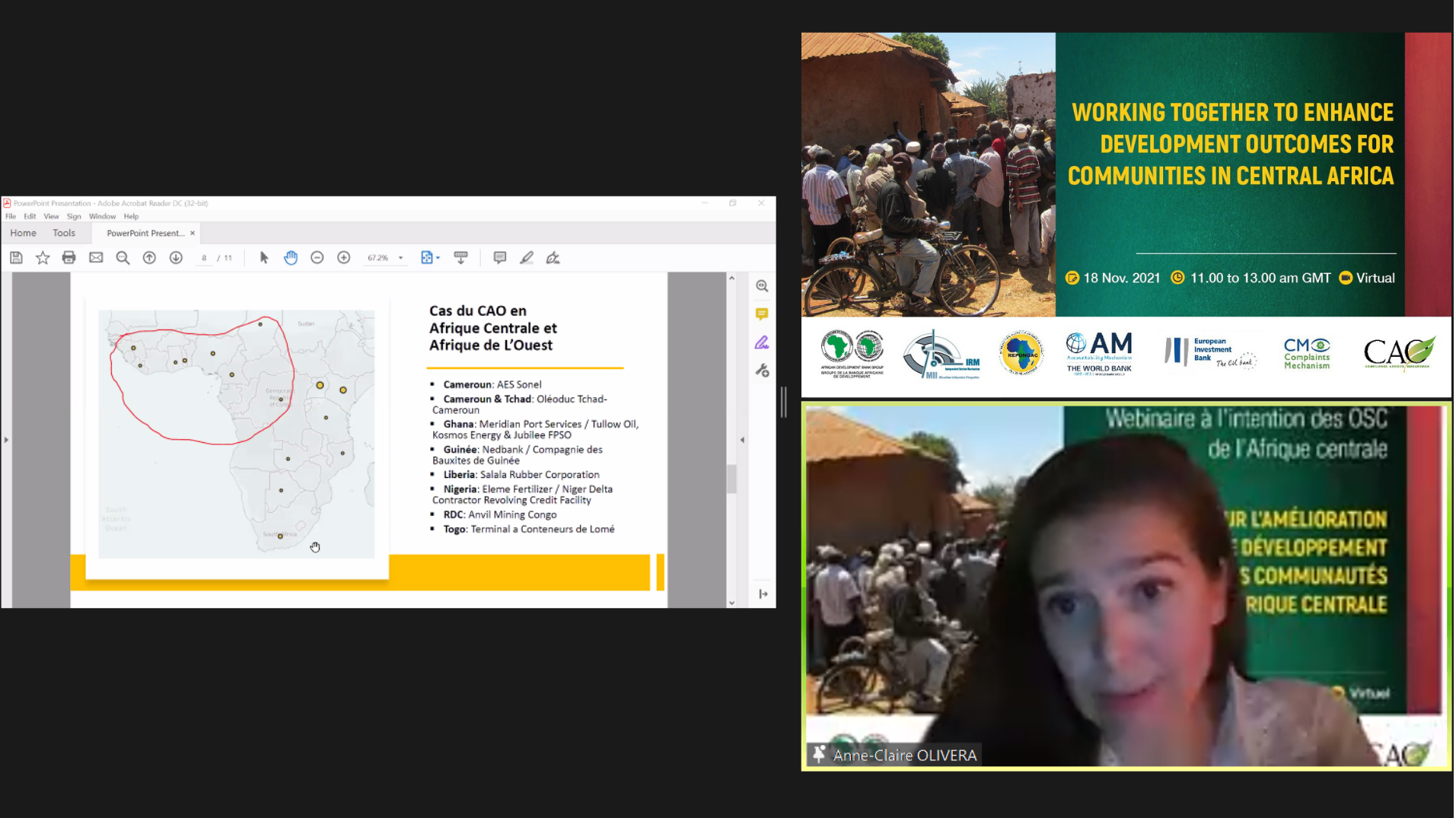
Task: Expand the right tools pane with bottom arrow
Action: click(763, 594)
